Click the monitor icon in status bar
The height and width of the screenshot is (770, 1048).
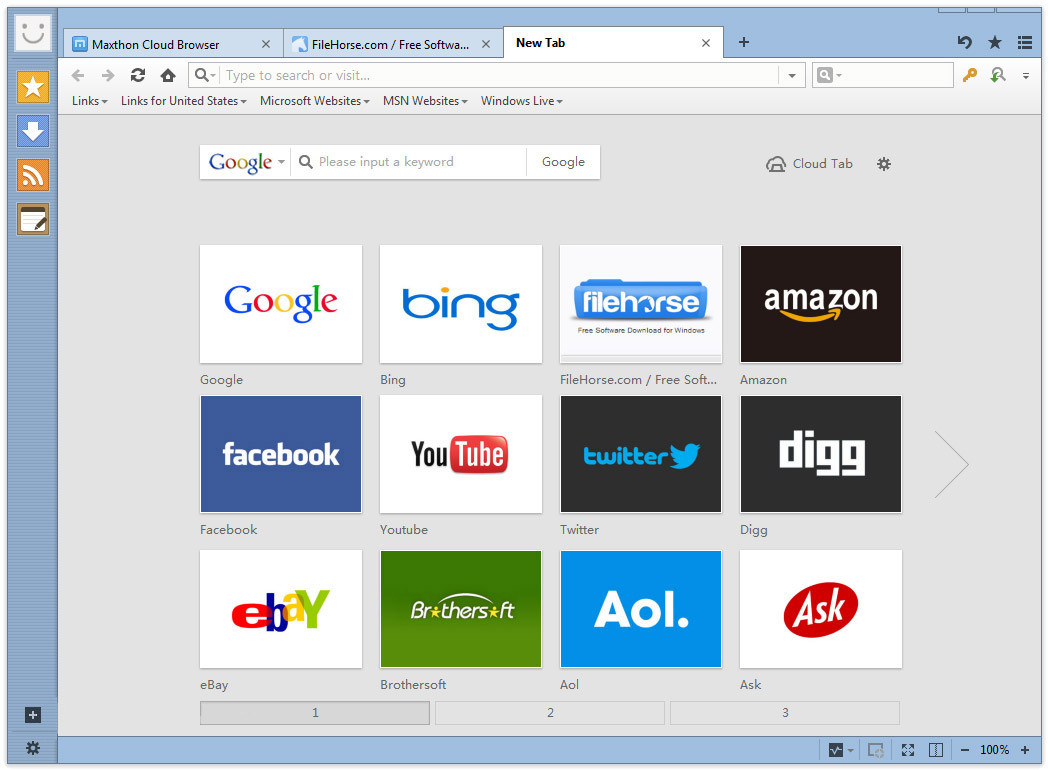coord(836,750)
